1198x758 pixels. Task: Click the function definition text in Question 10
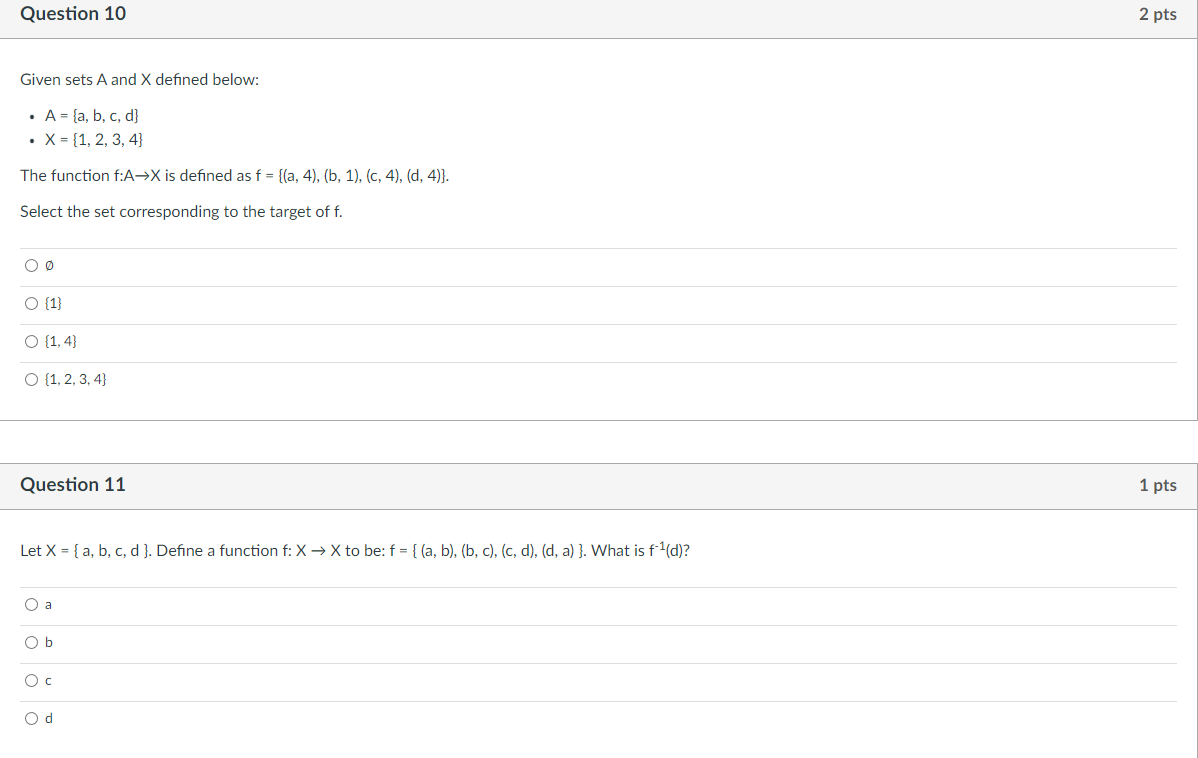235,175
